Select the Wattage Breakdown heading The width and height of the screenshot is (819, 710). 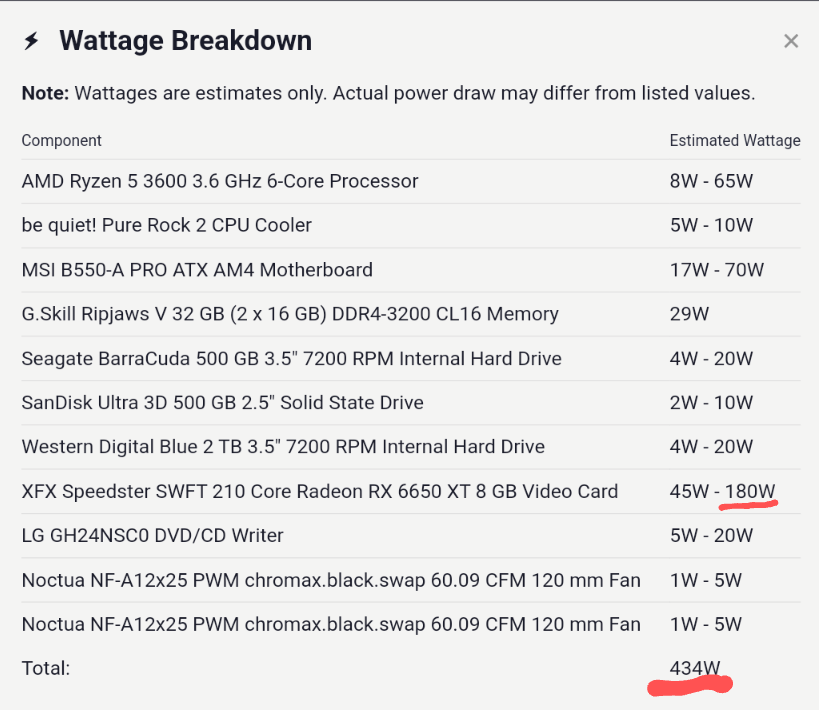[185, 41]
